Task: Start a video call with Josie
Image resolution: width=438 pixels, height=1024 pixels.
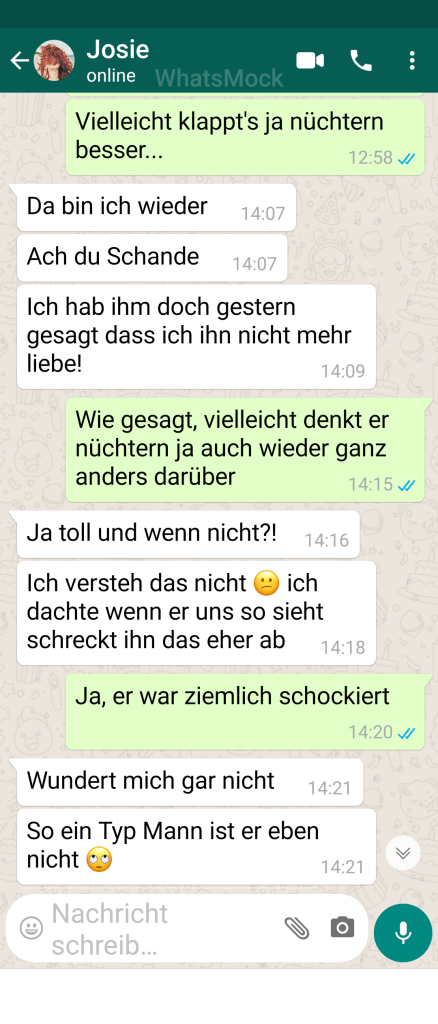Action: [310, 61]
